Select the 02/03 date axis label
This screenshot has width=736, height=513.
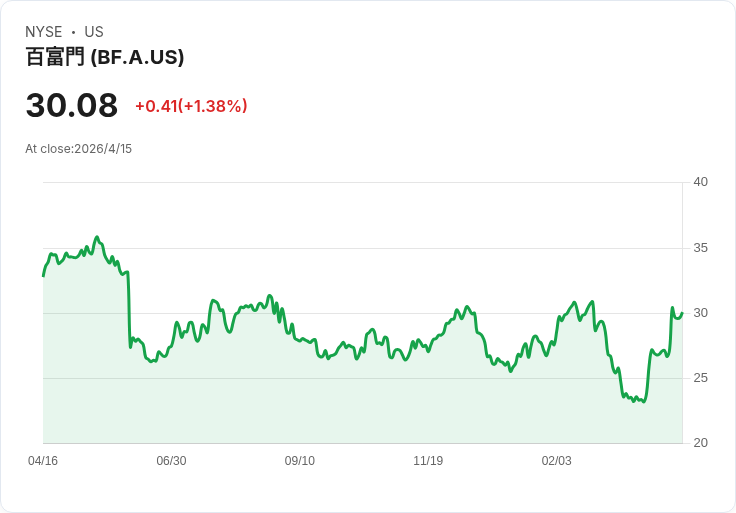tap(557, 460)
